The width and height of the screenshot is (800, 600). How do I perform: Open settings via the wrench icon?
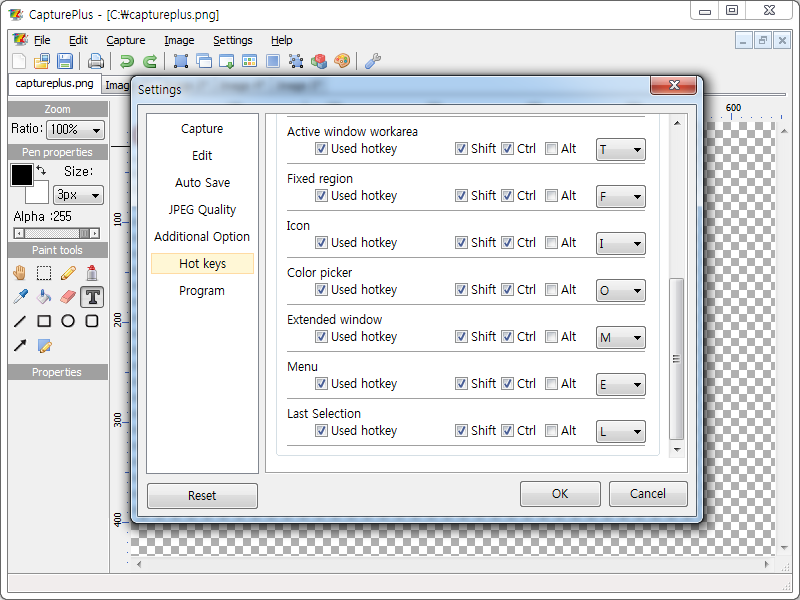pyautogui.click(x=373, y=61)
